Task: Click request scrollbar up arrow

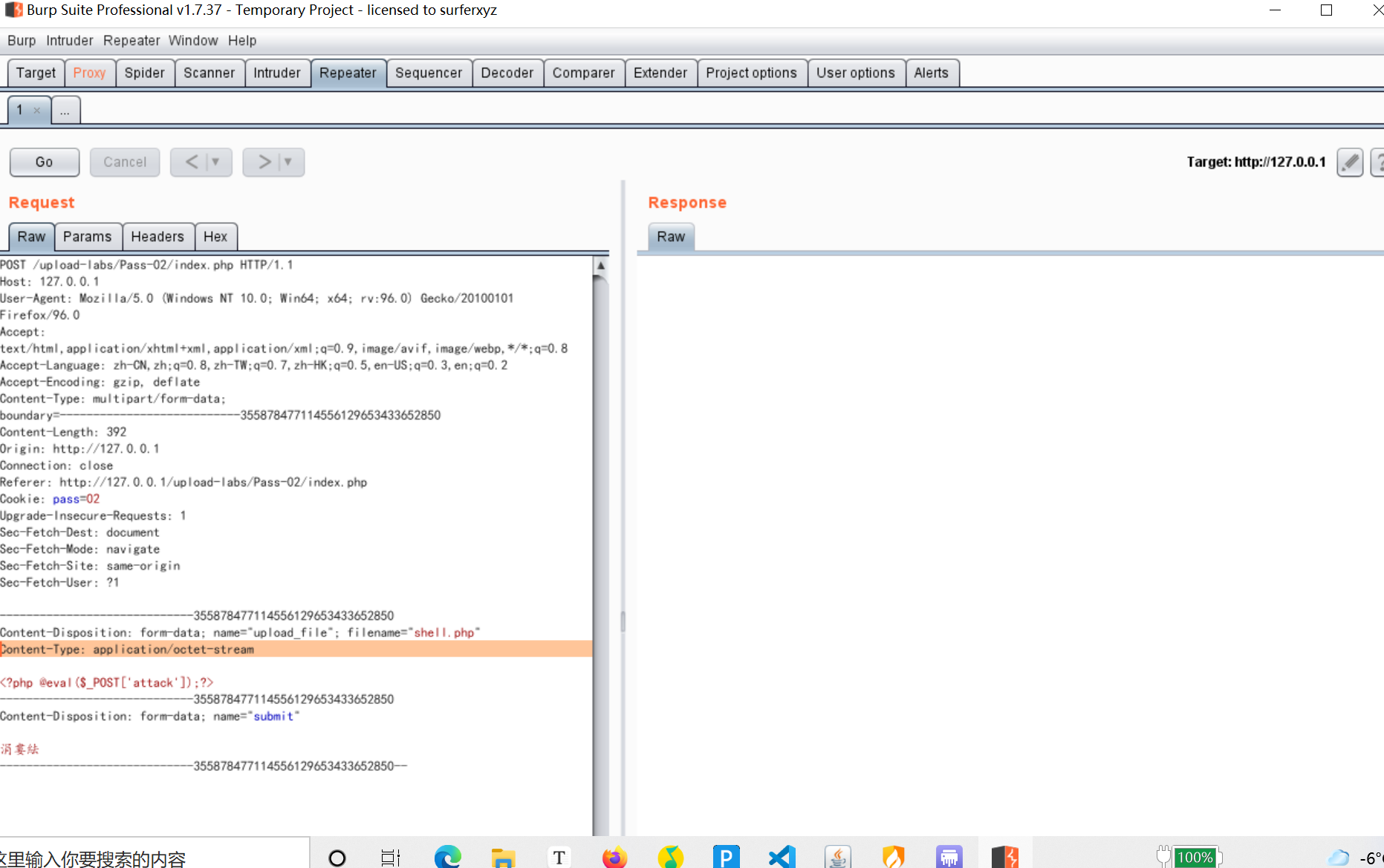Action: tap(601, 265)
